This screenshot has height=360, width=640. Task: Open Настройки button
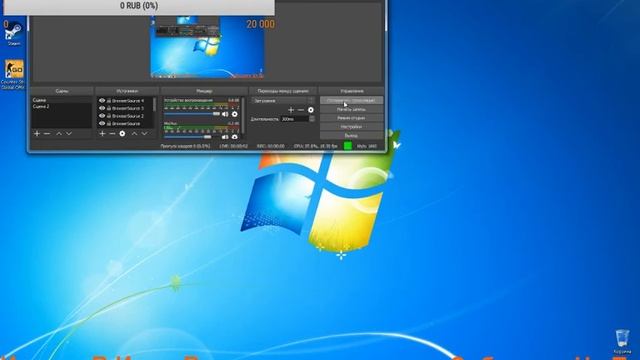[351, 127]
